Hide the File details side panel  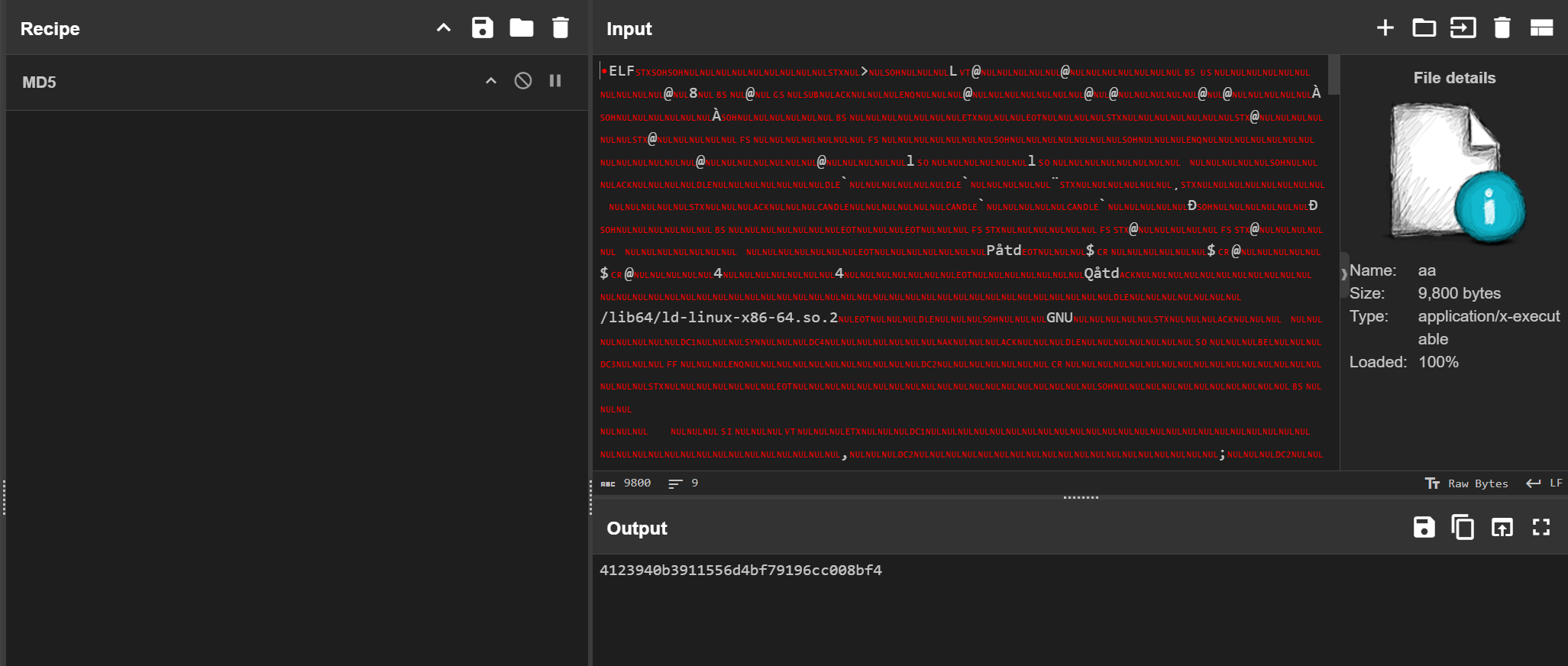pos(1344,274)
